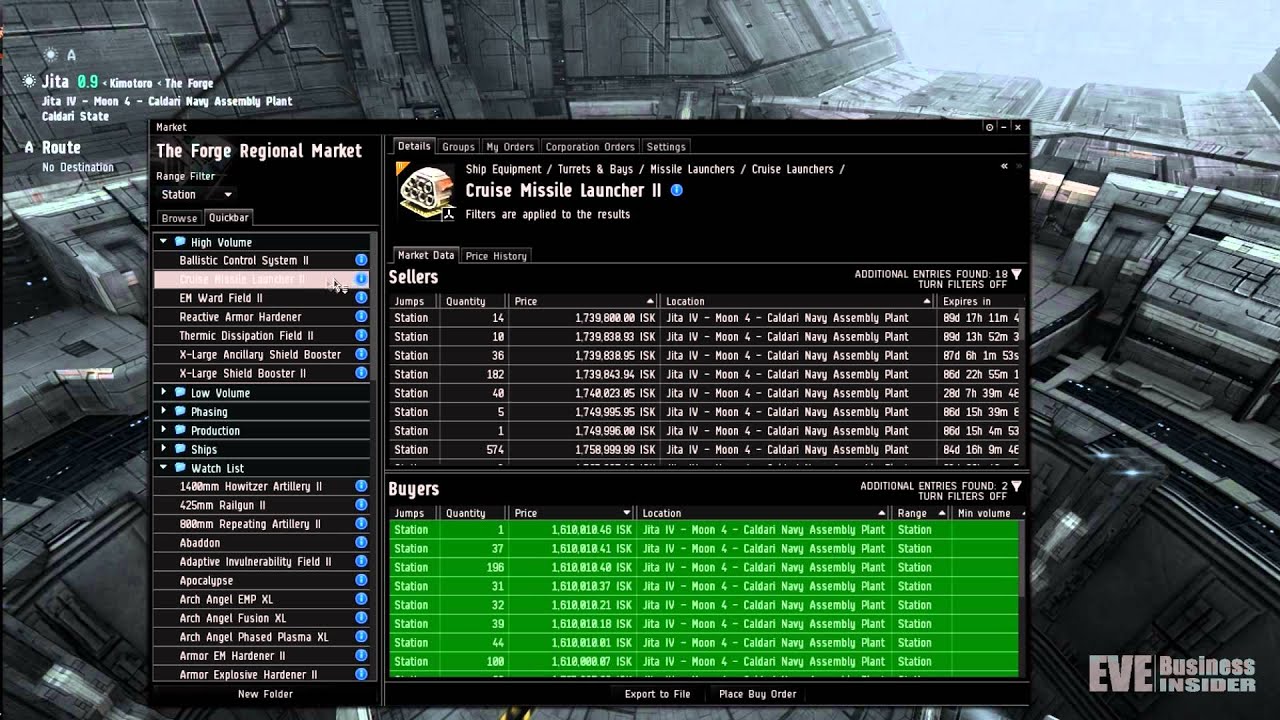Open info icon for Abaddon
1280x720 pixels.
[x=361, y=543]
